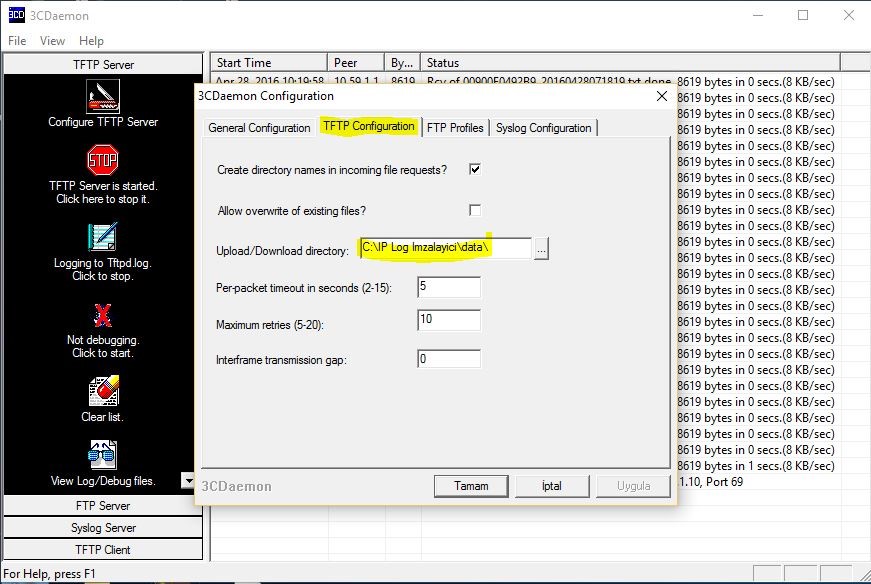This screenshot has height=584, width=871.
Task: Toggle Create directory names checkbox
Action: (x=475, y=170)
